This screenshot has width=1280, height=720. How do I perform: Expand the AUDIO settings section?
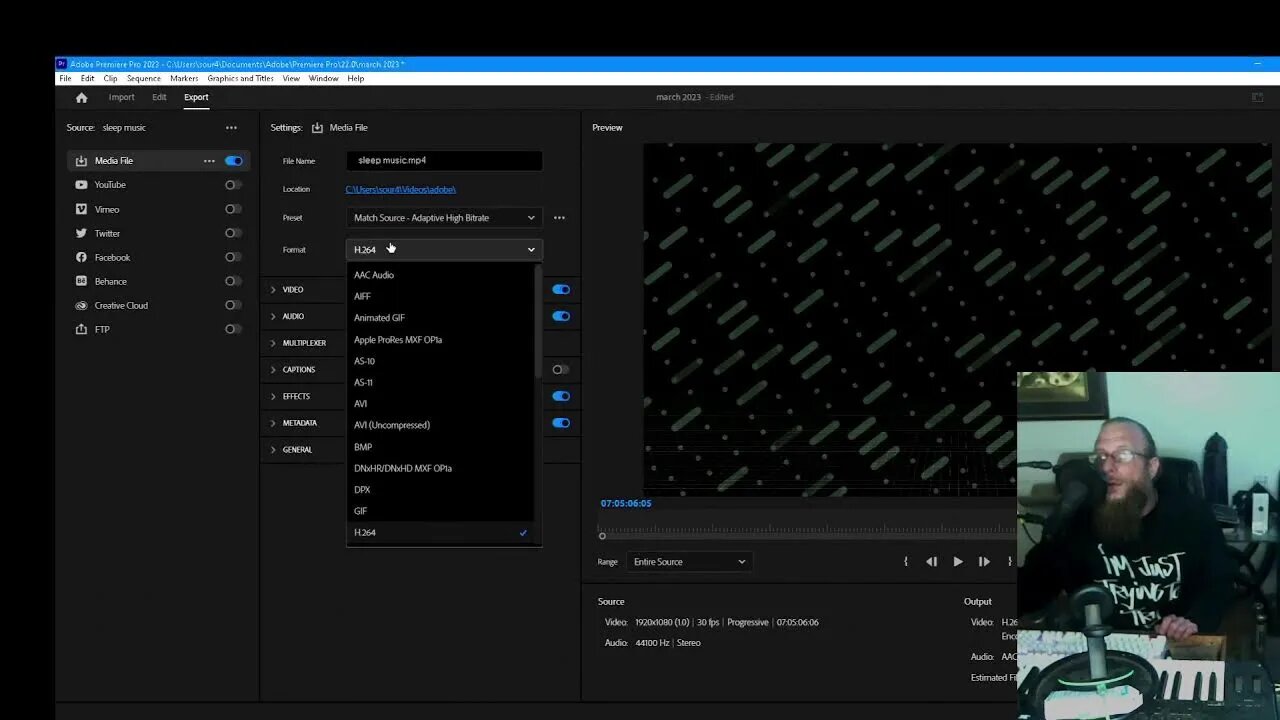click(x=273, y=317)
